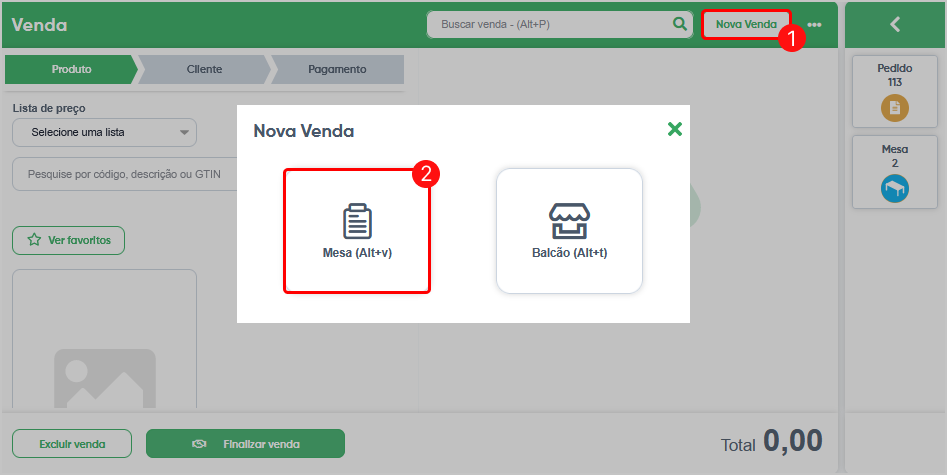
Task: Click the Mesa (Alt+v) label text
Action: (x=357, y=253)
